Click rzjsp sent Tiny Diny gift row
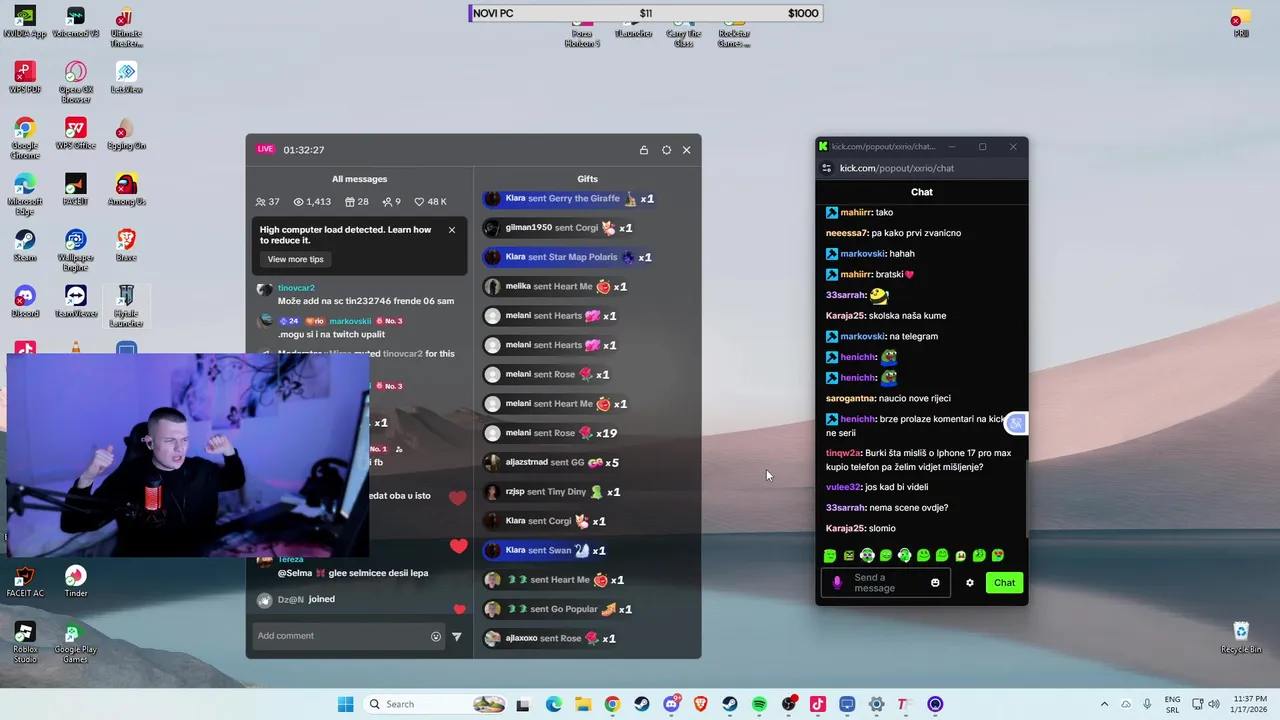 [552, 492]
